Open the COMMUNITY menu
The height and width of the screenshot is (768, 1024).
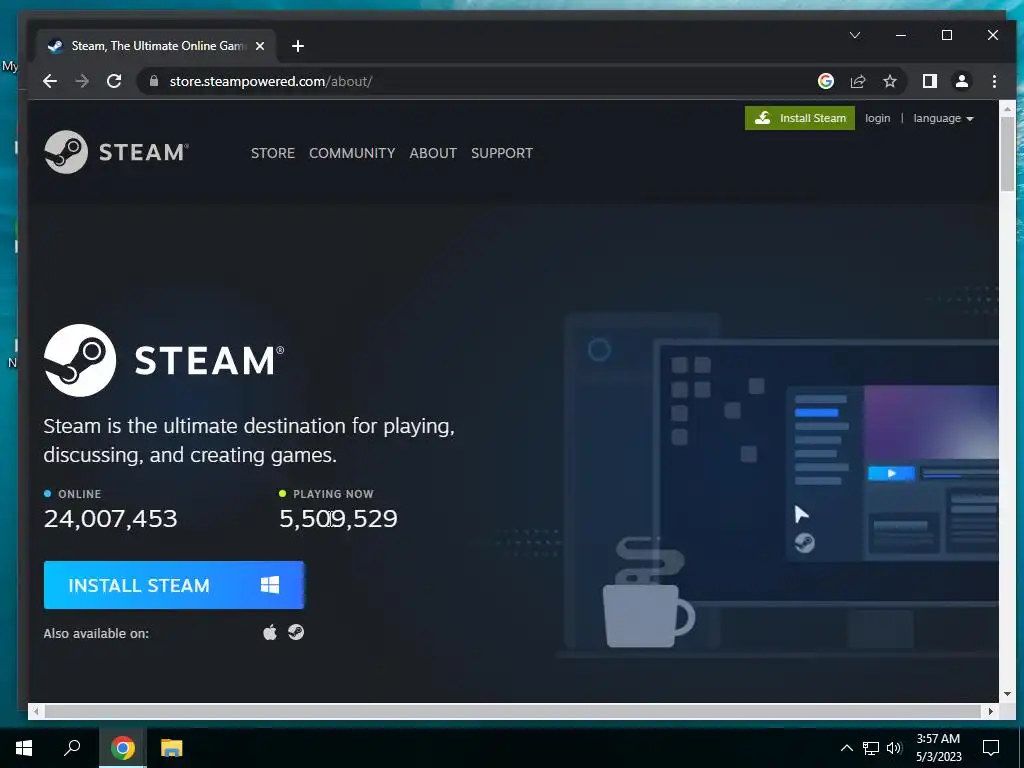click(x=352, y=153)
